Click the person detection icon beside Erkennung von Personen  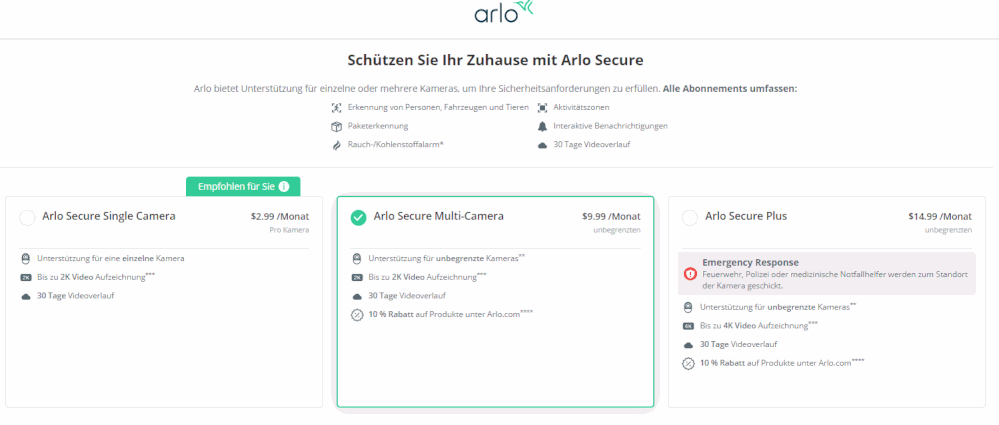pos(337,108)
